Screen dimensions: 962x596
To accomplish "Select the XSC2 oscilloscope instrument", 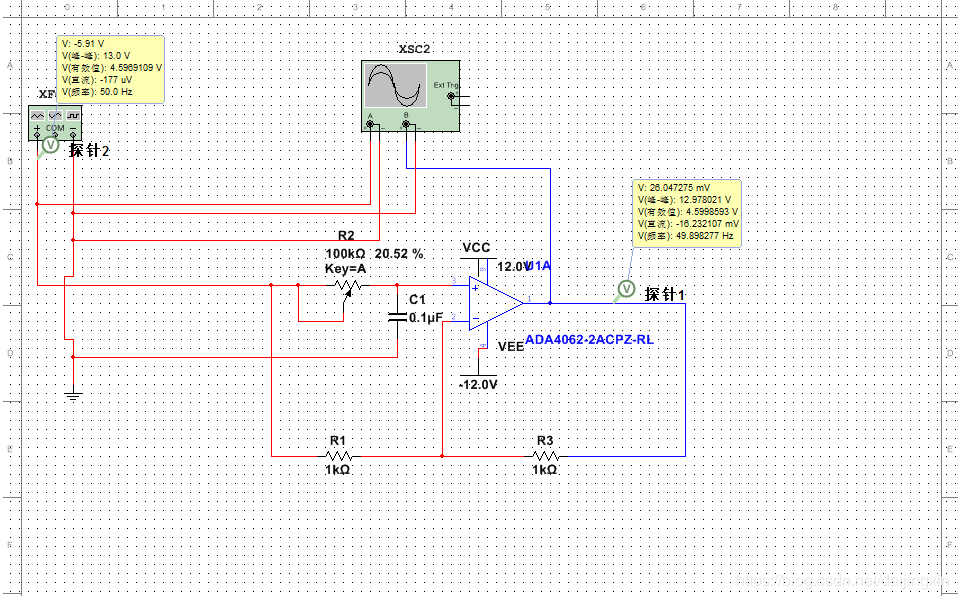I will (410, 96).
